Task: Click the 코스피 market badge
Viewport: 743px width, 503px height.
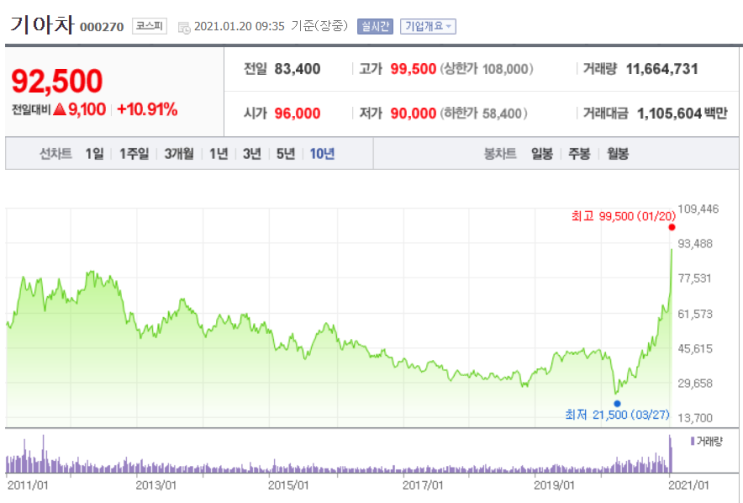Action: [x=149, y=26]
